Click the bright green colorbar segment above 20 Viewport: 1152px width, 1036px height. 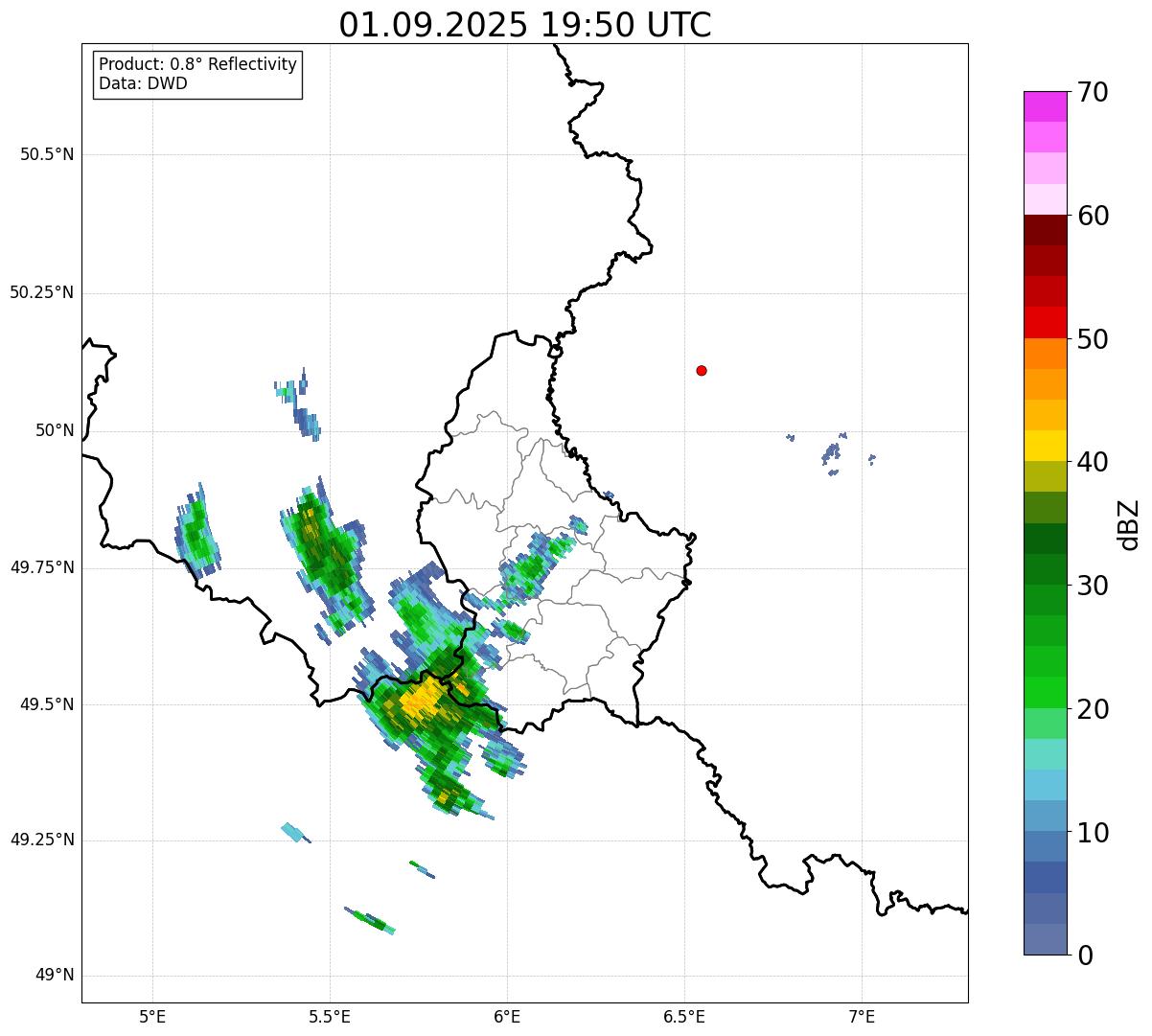[x=1045, y=693]
